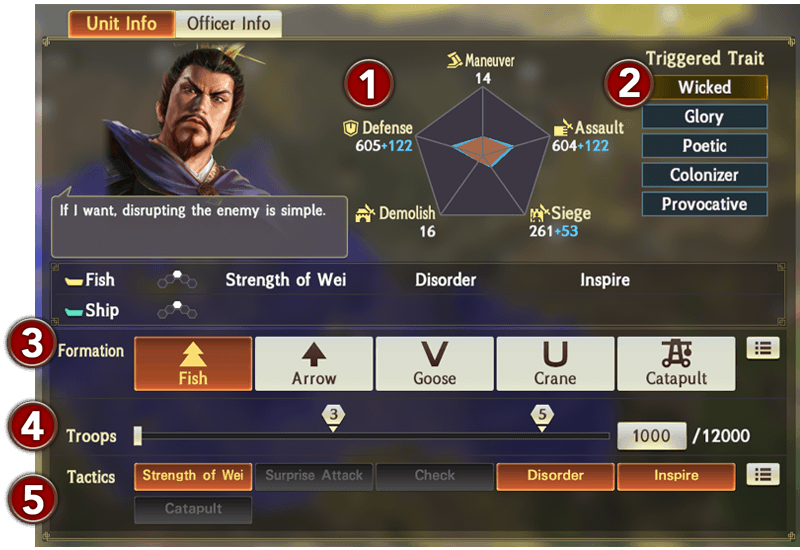The height and width of the screenshot is (550, 800).
Task: Choose the Catapult formation icon
Action: coord(676,364)
